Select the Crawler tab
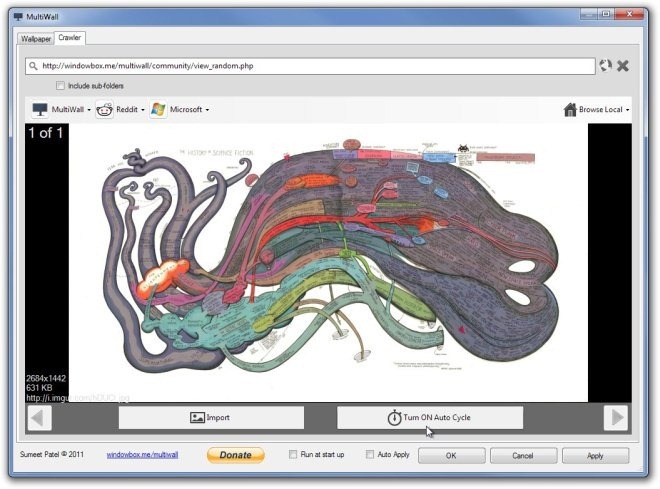Image resolution: width=660 pixels, height=489 pixels. click(x=70, y=37)
